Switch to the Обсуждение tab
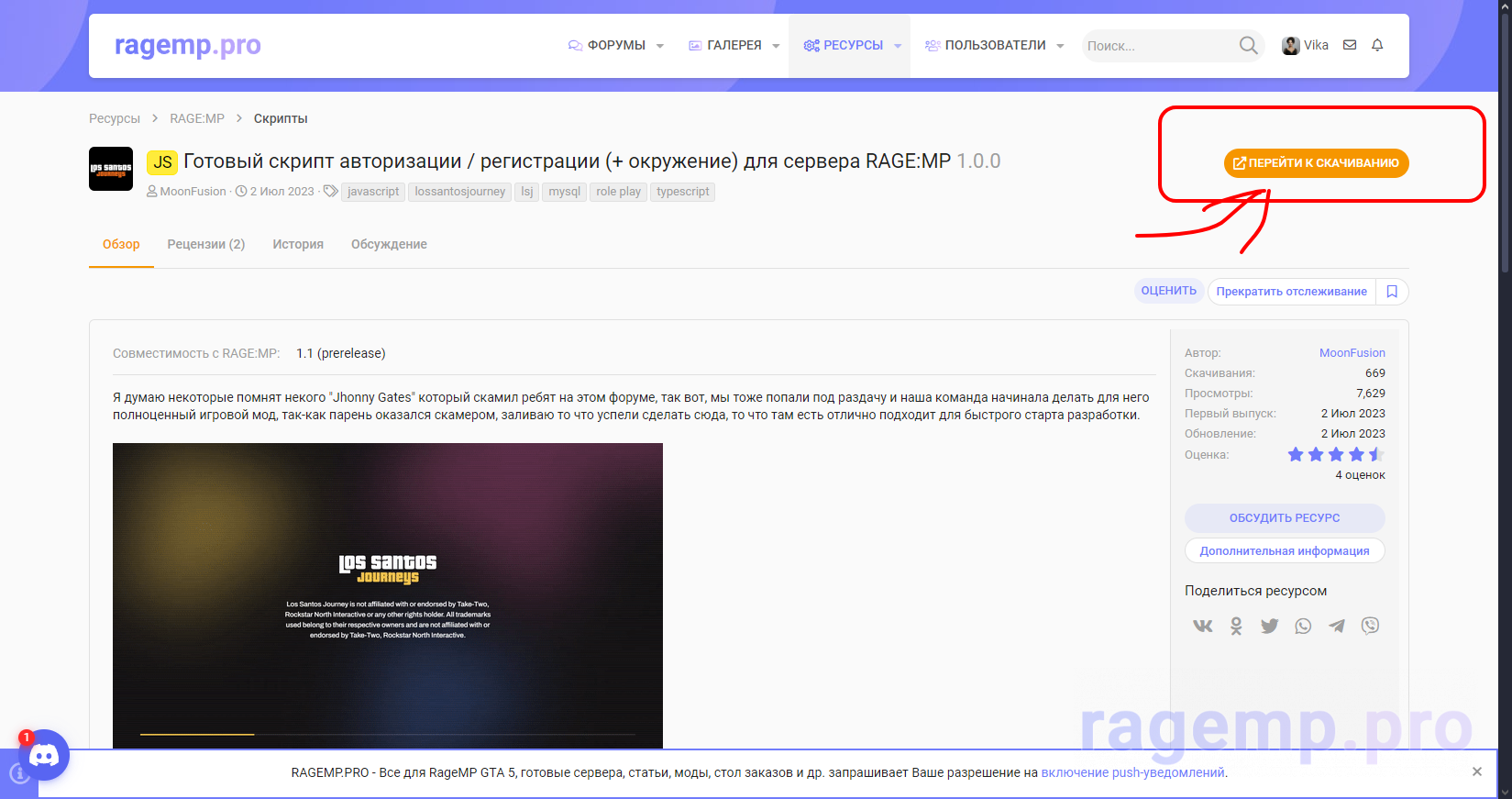 coord(389,244)
